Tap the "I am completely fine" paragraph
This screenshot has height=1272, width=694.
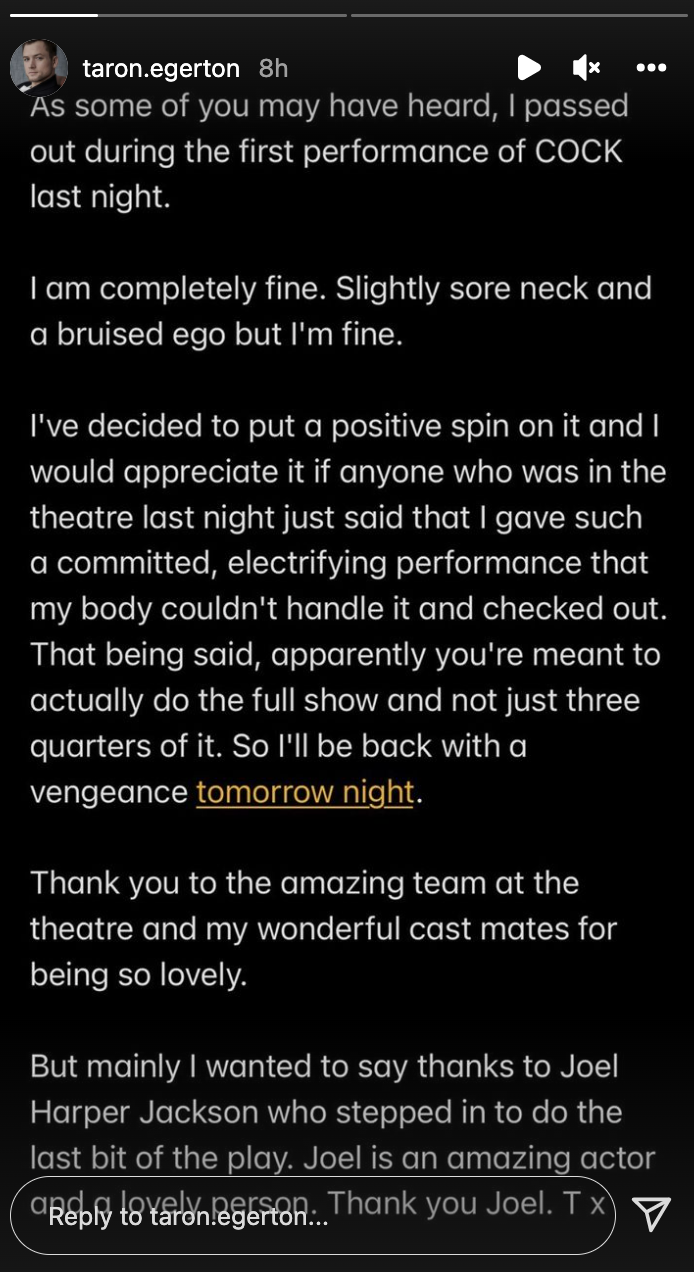(x=340, y=311)
